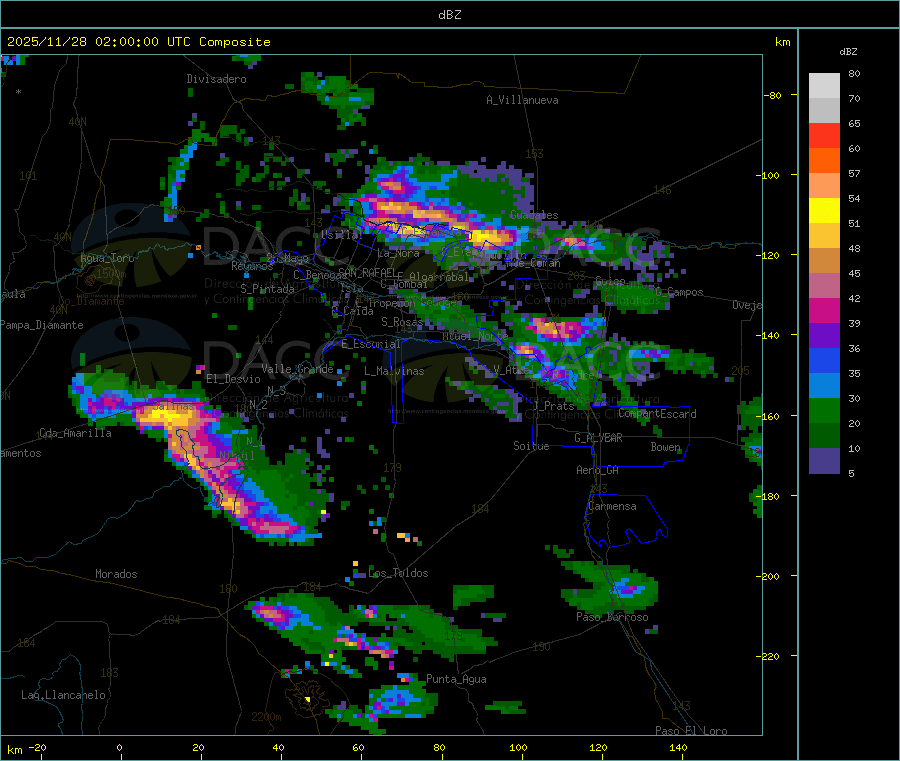Click the light blue 30-35 dBZ legend swatch
Screen dimensions: 900x761
click(824, 386)
